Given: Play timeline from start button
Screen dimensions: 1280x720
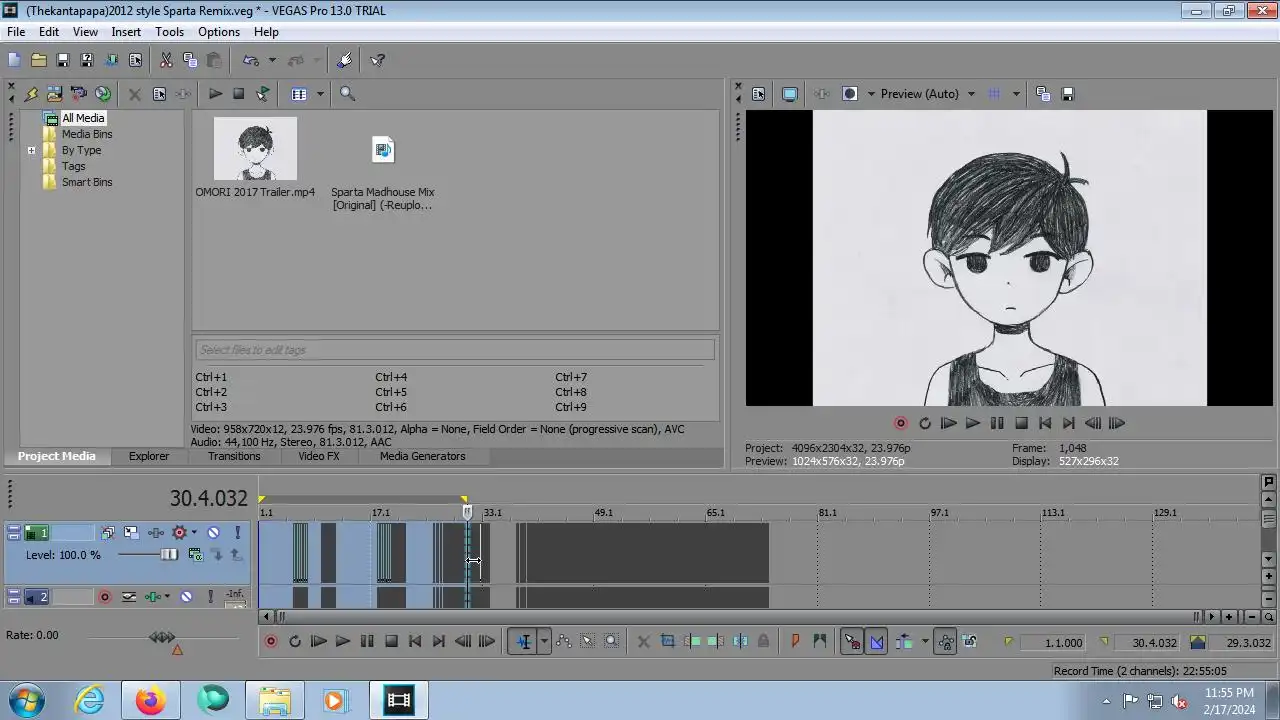Looking at the screenshot, I should point(318,642).
